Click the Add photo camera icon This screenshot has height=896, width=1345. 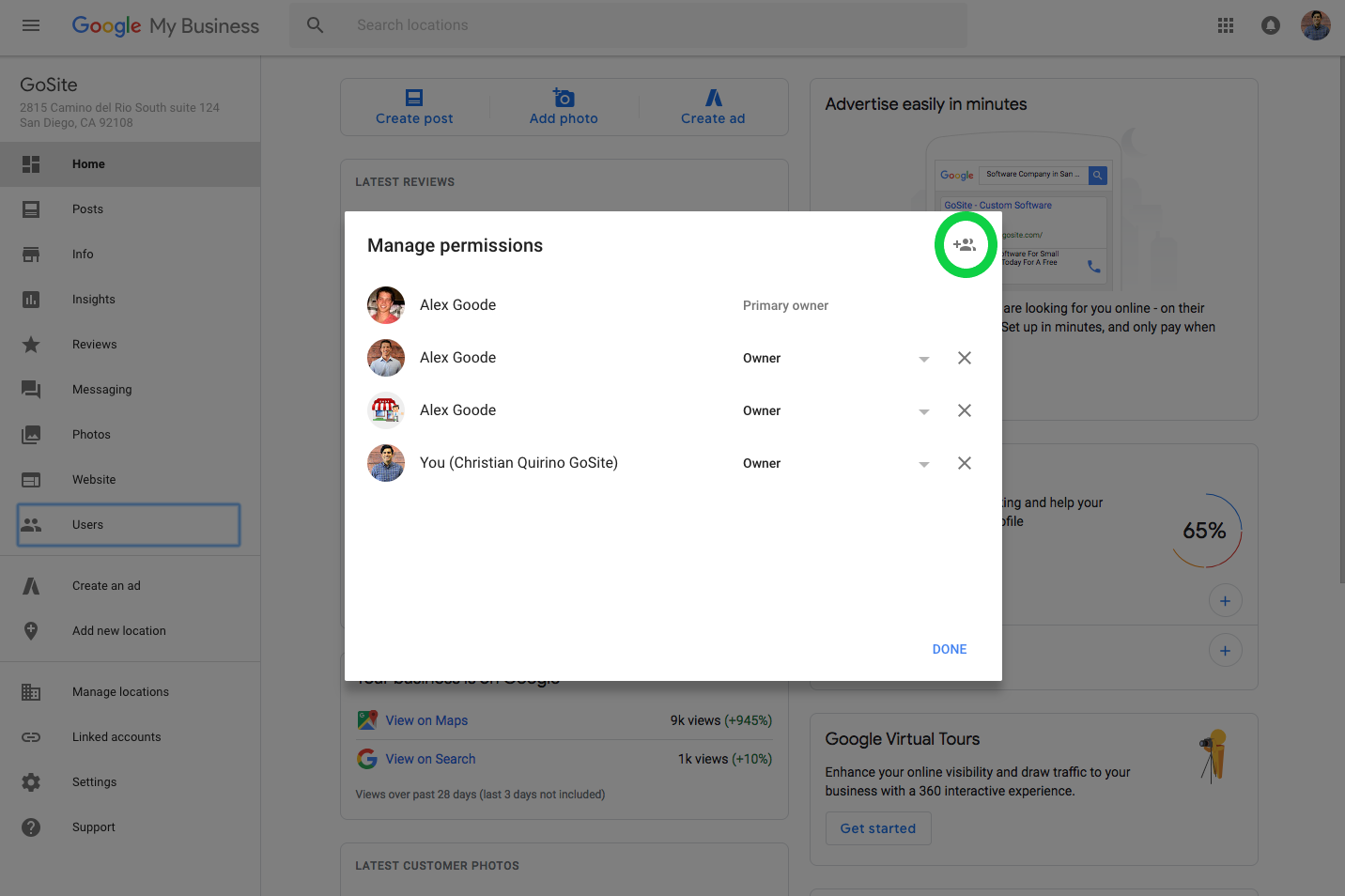click(x=564, y=98)
